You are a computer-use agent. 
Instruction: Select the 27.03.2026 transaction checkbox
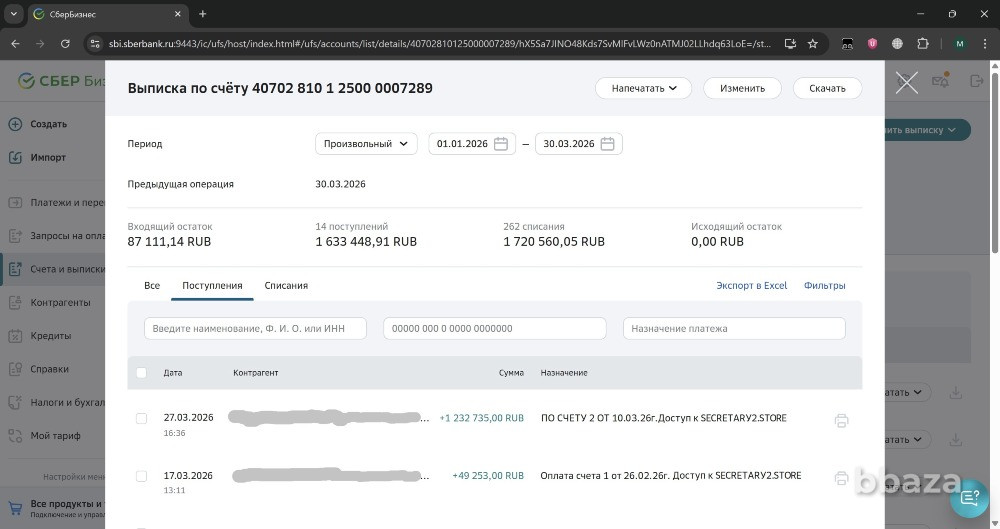pyautogui.click(x=141, y=418)
